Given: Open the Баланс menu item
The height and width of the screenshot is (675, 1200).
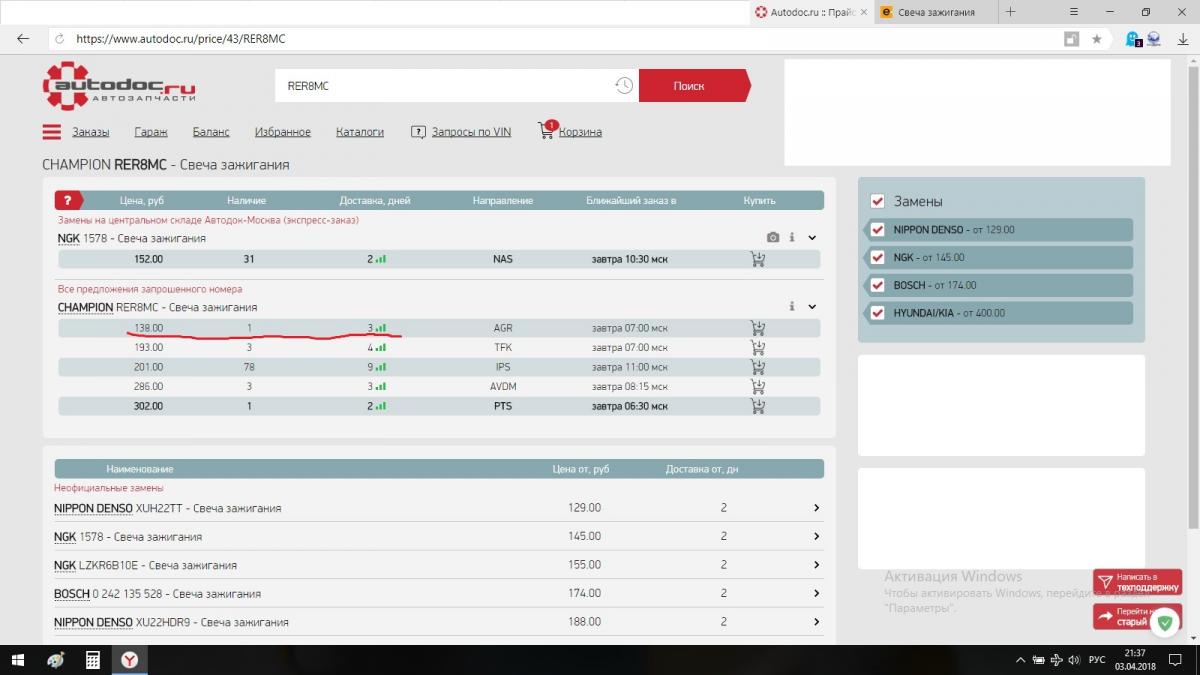Looking at the screenshot, I should 211,132.
